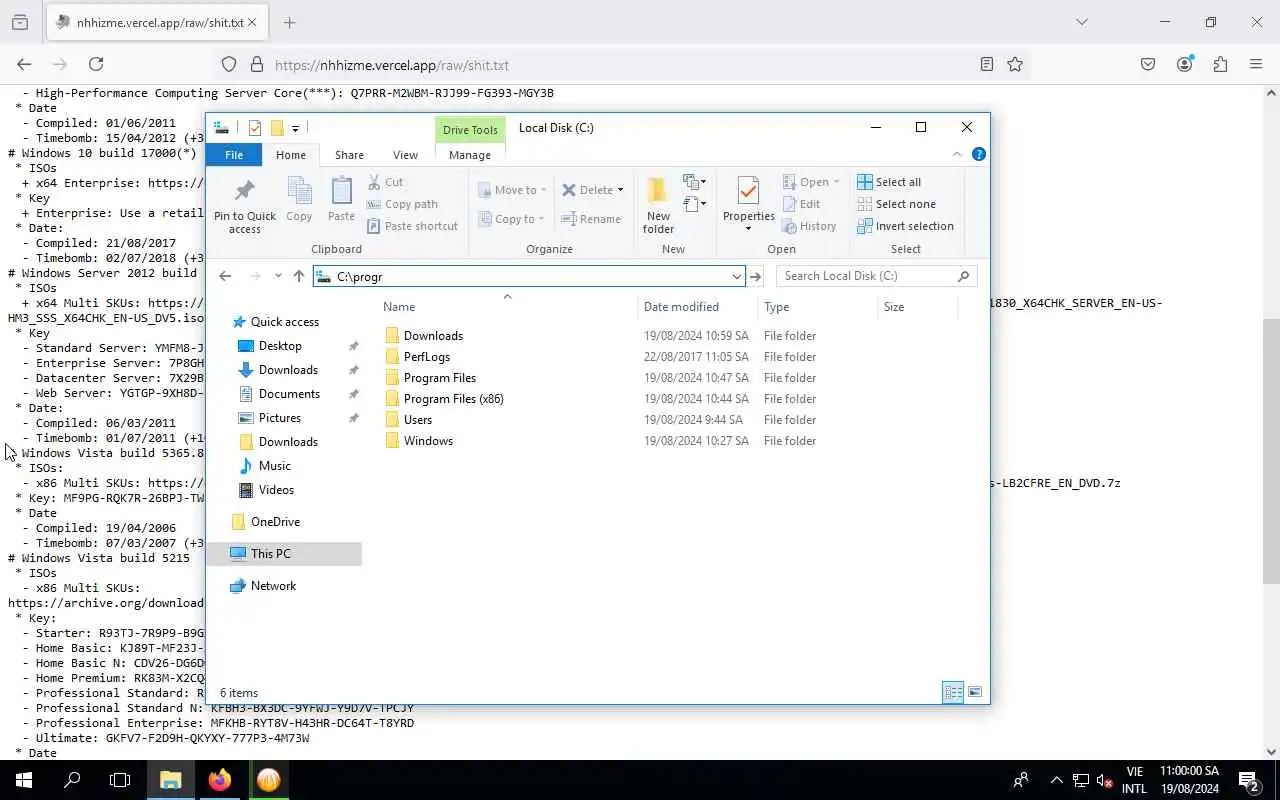
Task: Click Select all in the ribbon
Action: pos(889,182)
